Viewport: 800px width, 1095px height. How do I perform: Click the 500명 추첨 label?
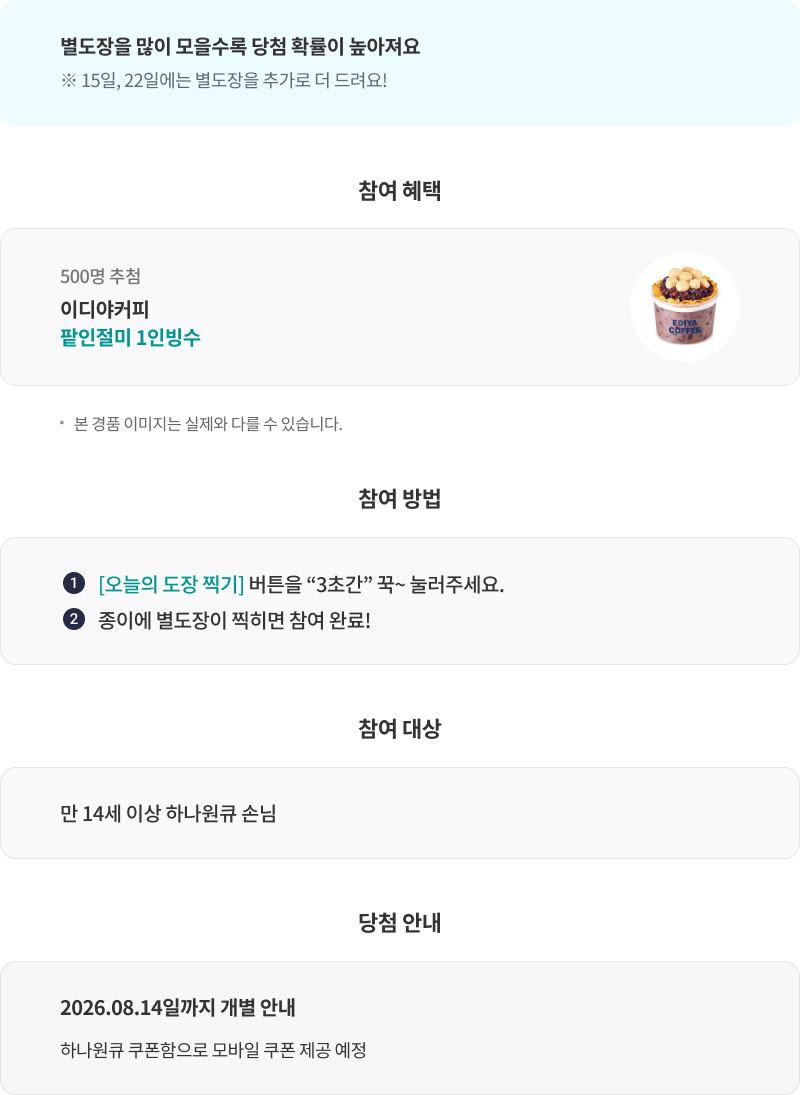(101, 276)
